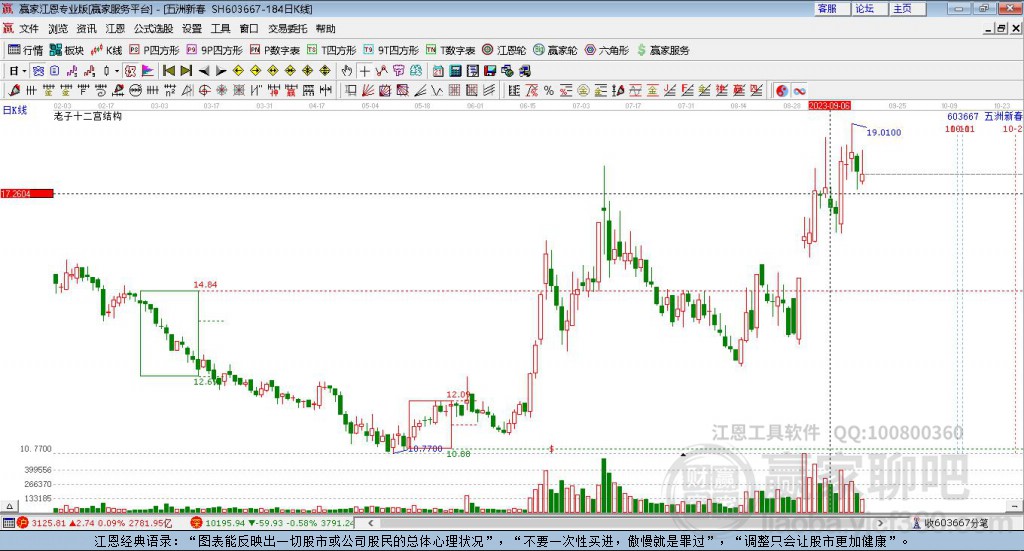Click 收603667分笔 status entry
This screenshot has width=1024, height=551.
click(x=950, y=523)
